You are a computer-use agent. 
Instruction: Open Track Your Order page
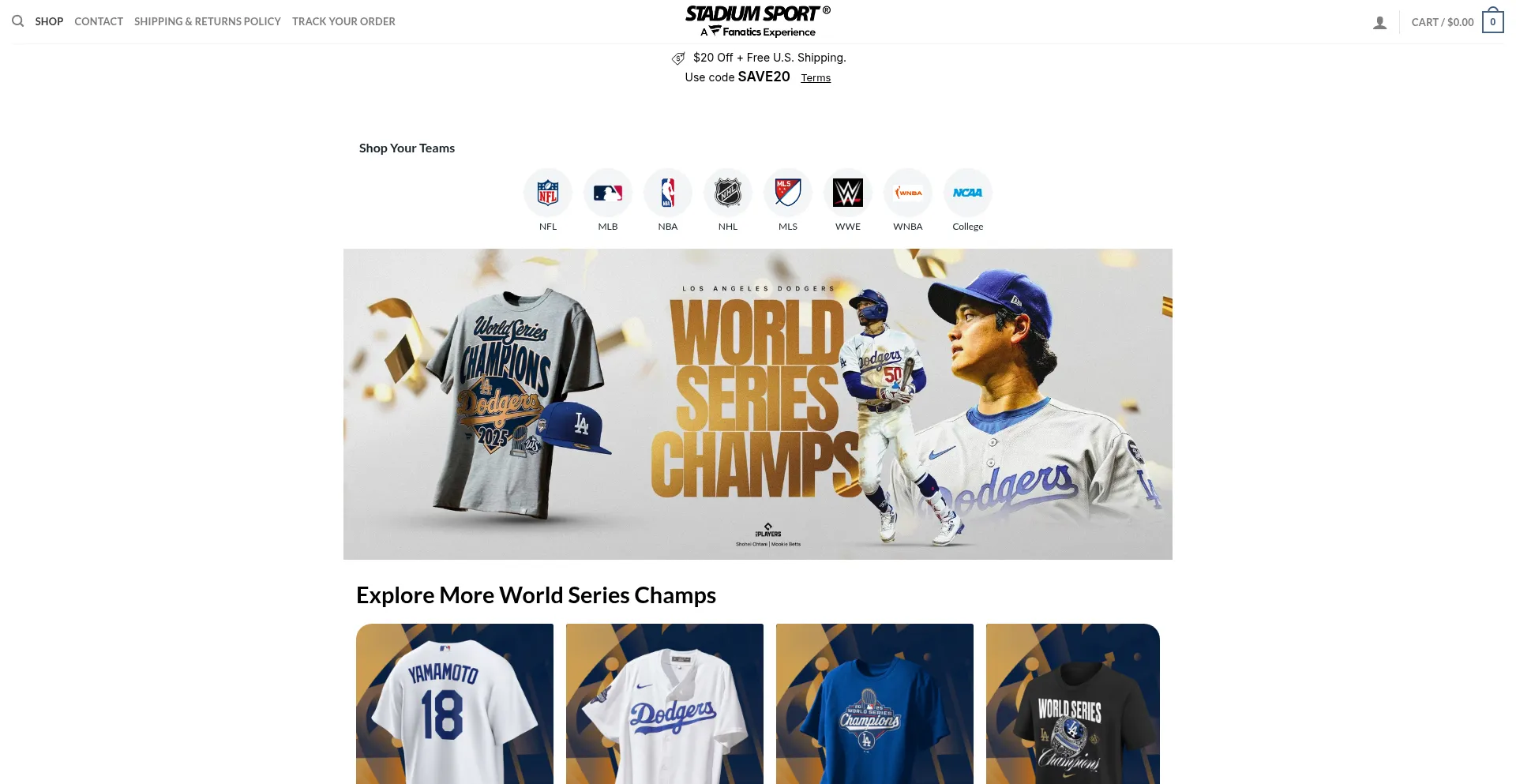tap(343, 21)
